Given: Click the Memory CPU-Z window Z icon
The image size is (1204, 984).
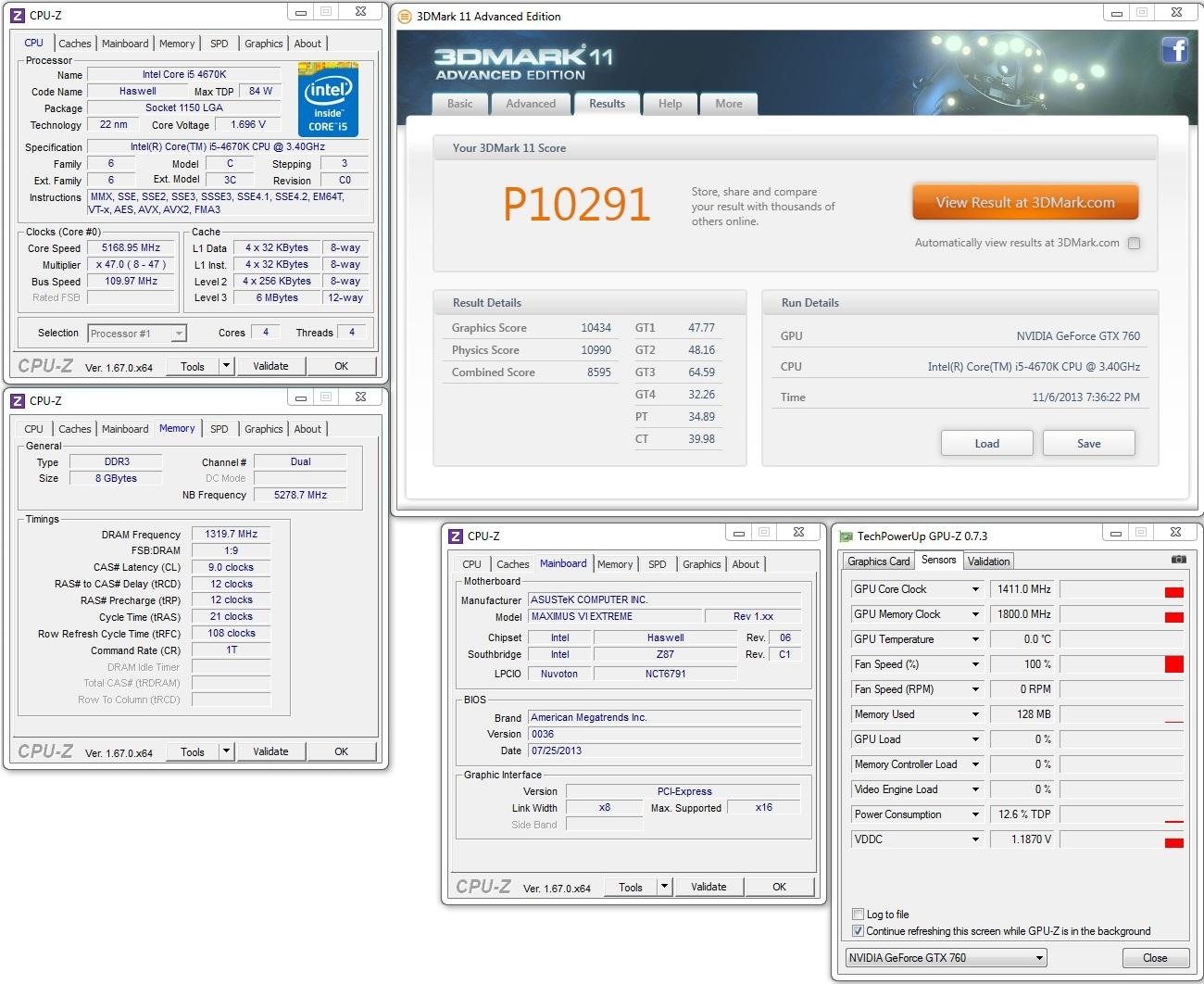Looking at the screenshot, I should click(x=18, y=400).
